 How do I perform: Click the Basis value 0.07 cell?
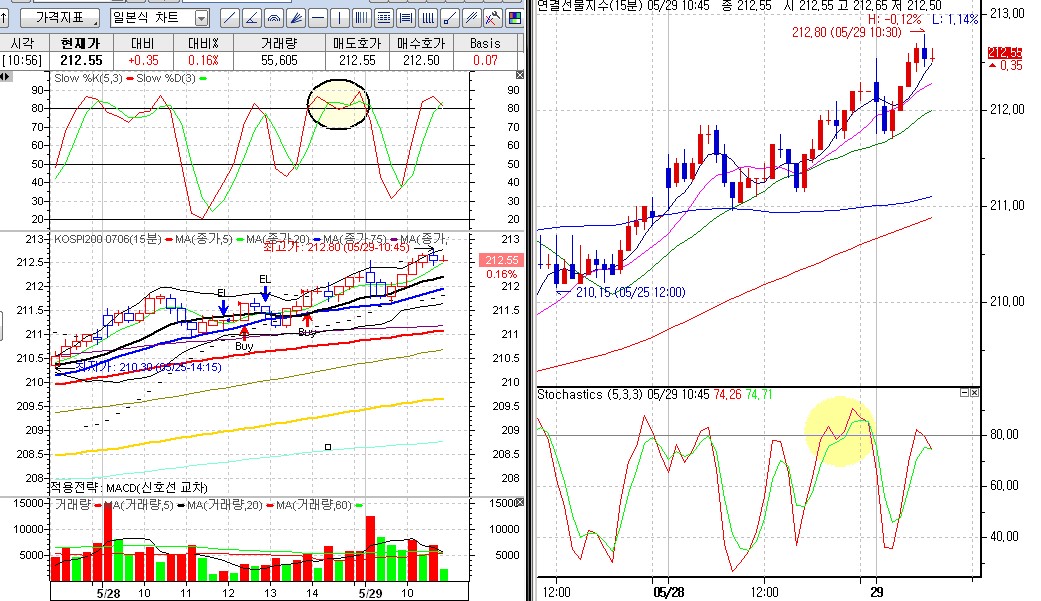[485, 60]
